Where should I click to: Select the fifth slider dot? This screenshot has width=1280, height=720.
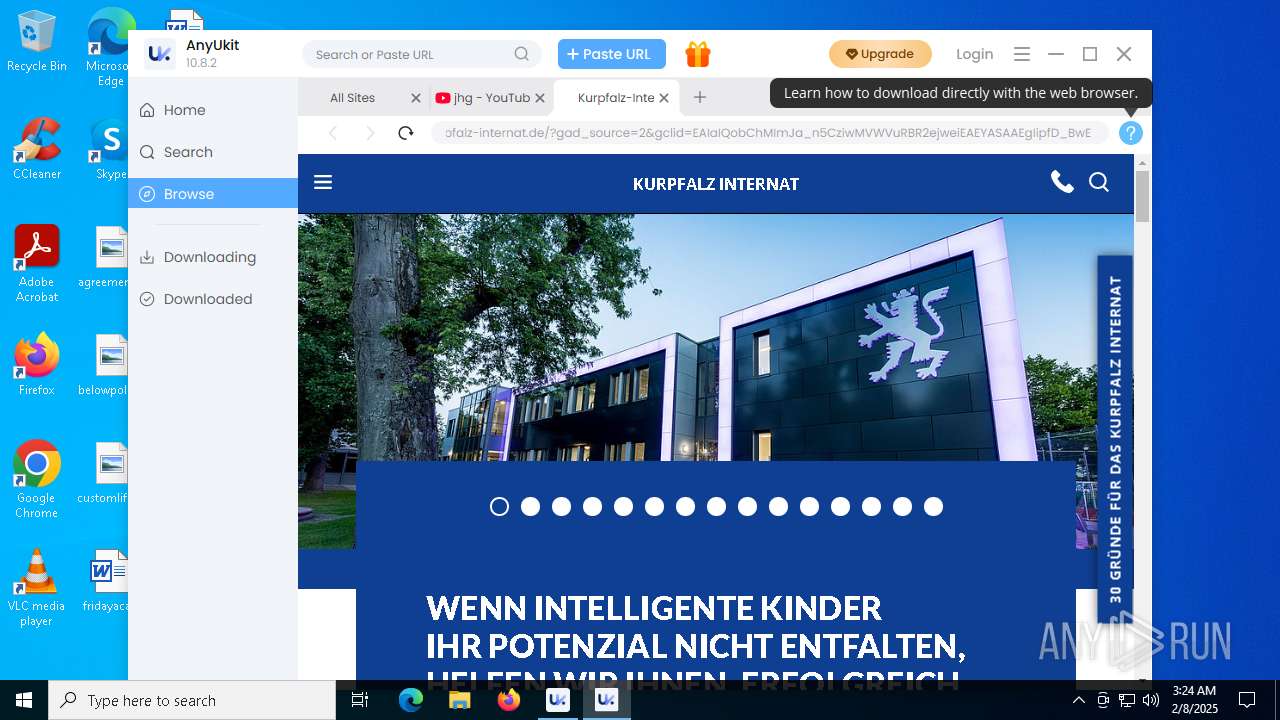pos(623,507)
